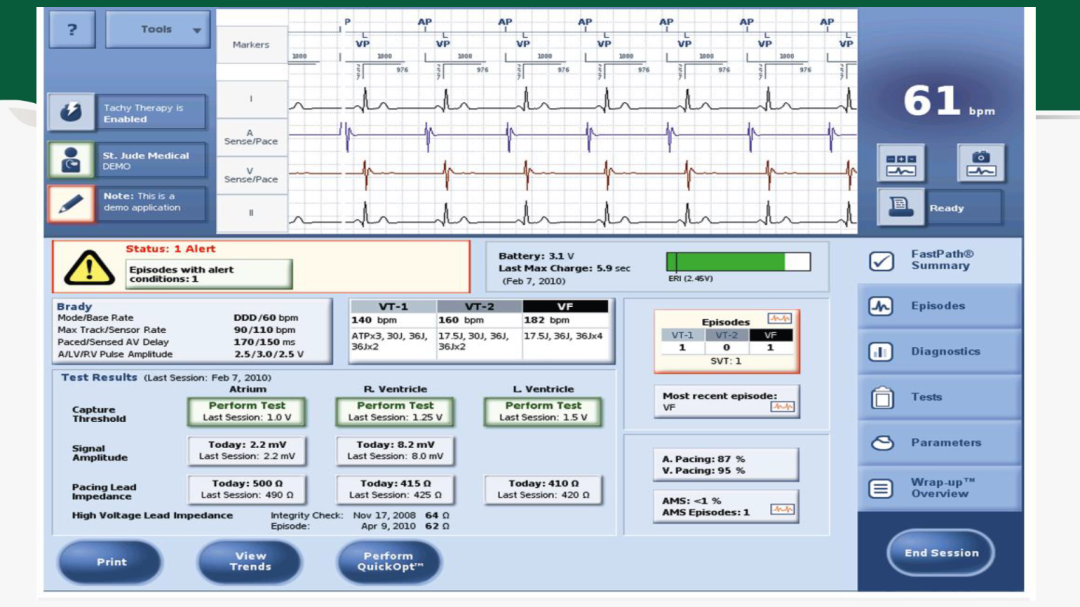Click the ECG freeze capture camera icon

pyautogui.click(x=980, y=163)
